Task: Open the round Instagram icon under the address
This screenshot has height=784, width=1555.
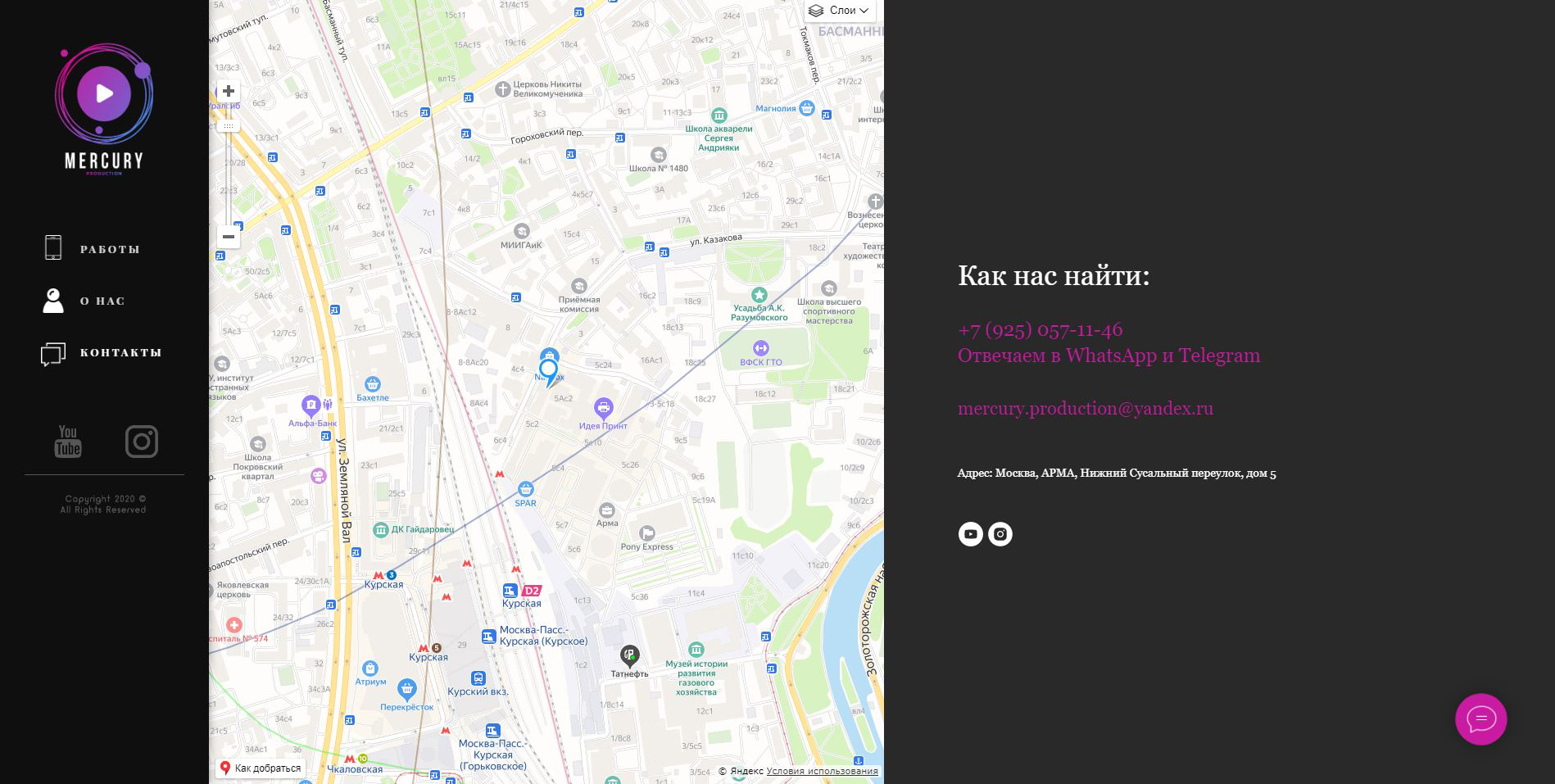Action: click(x=1000, y=534)
